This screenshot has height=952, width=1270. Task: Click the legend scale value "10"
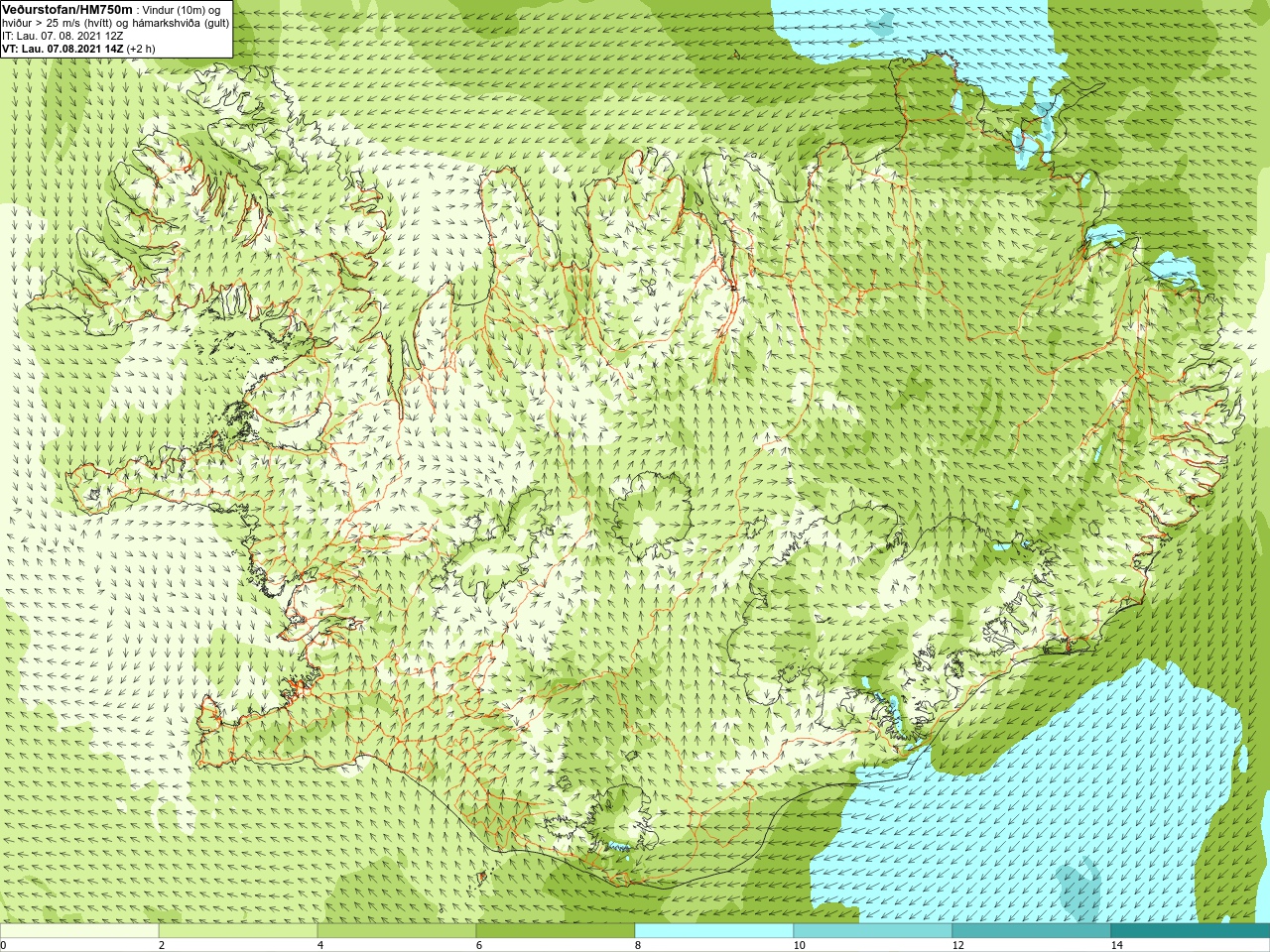[x=799, y=945]
